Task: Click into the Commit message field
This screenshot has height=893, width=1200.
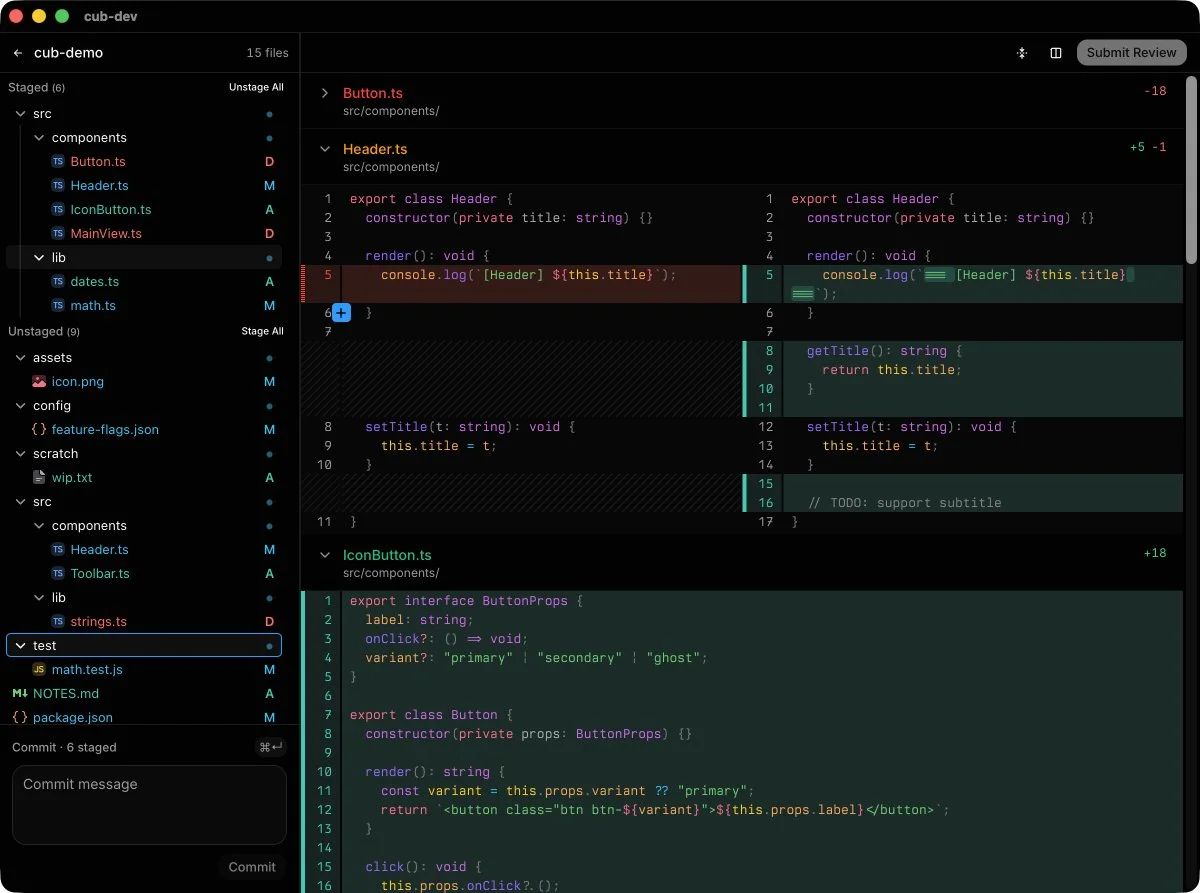Action: coord(149,804)
